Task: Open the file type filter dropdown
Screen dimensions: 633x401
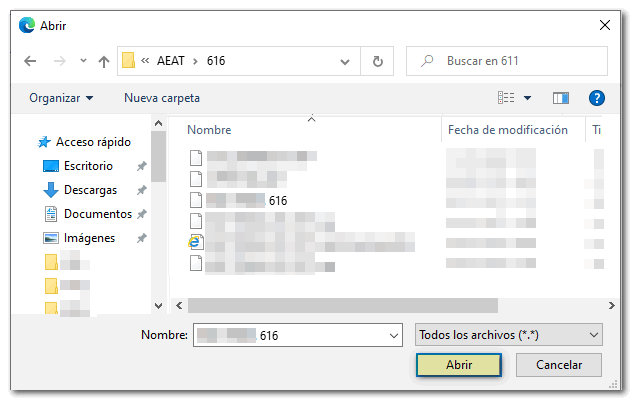Action: click(x=507, y=335)
